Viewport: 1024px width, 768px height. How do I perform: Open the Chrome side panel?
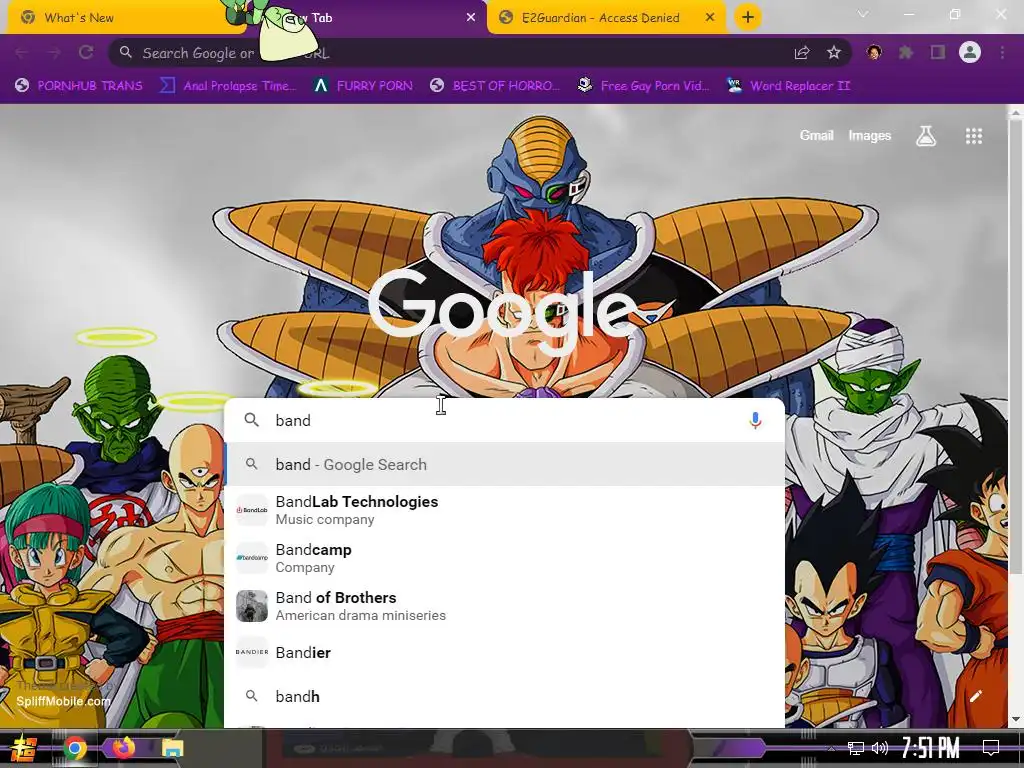[x=938, y=53]
